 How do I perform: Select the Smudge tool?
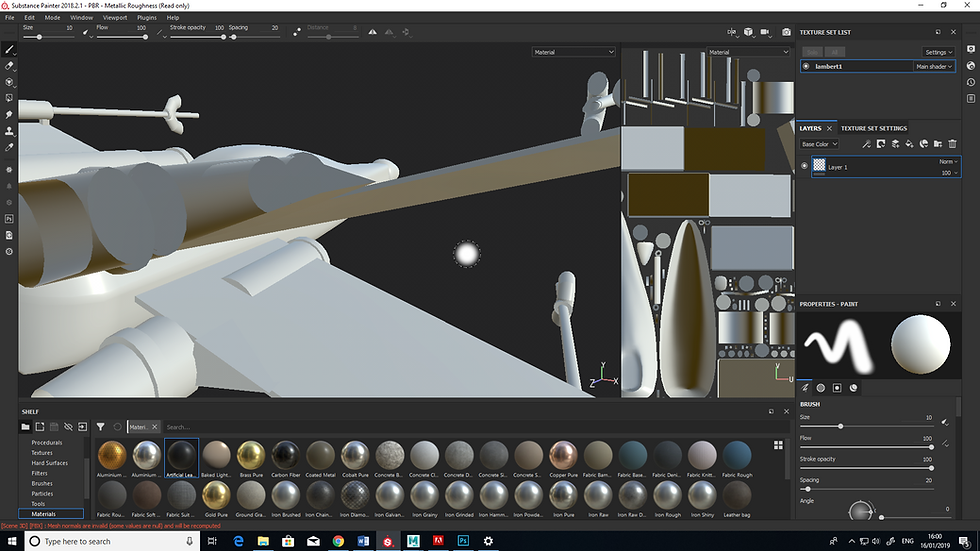9,114
